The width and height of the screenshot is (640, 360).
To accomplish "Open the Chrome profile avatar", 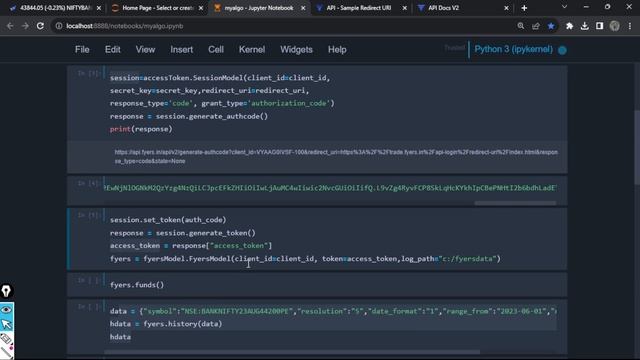I will click(x=614, y=26).
